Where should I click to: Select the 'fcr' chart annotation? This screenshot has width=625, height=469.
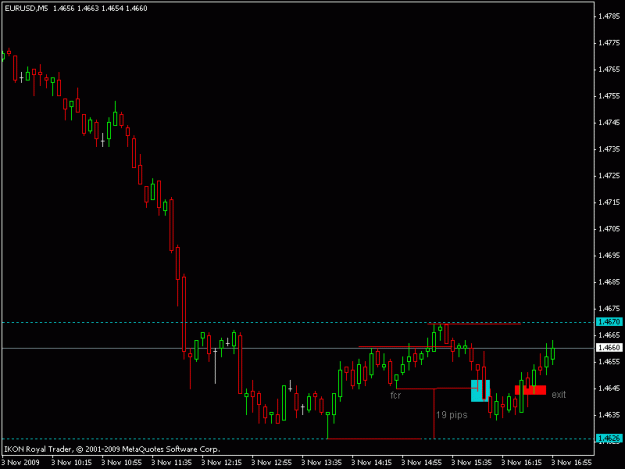395,395
